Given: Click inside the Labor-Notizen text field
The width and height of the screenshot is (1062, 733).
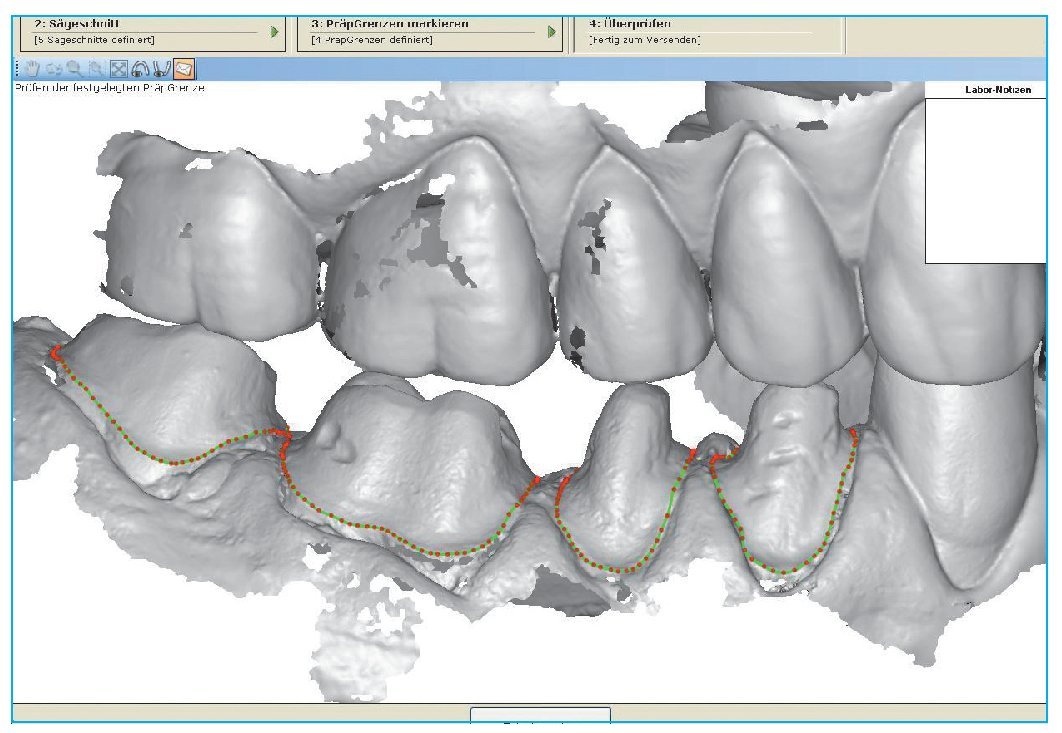Looking at the screenshot, I should click(x=986, y=180).
